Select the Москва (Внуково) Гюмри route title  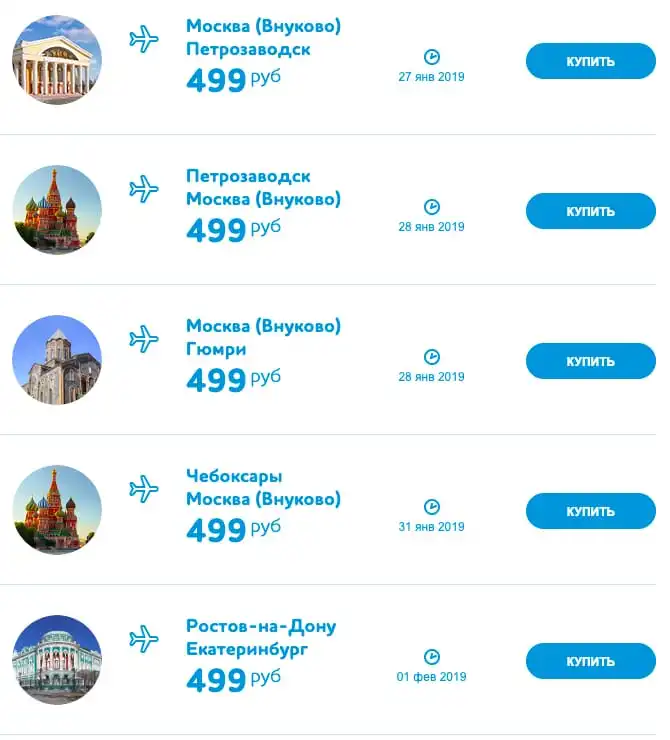pos(263,337)
